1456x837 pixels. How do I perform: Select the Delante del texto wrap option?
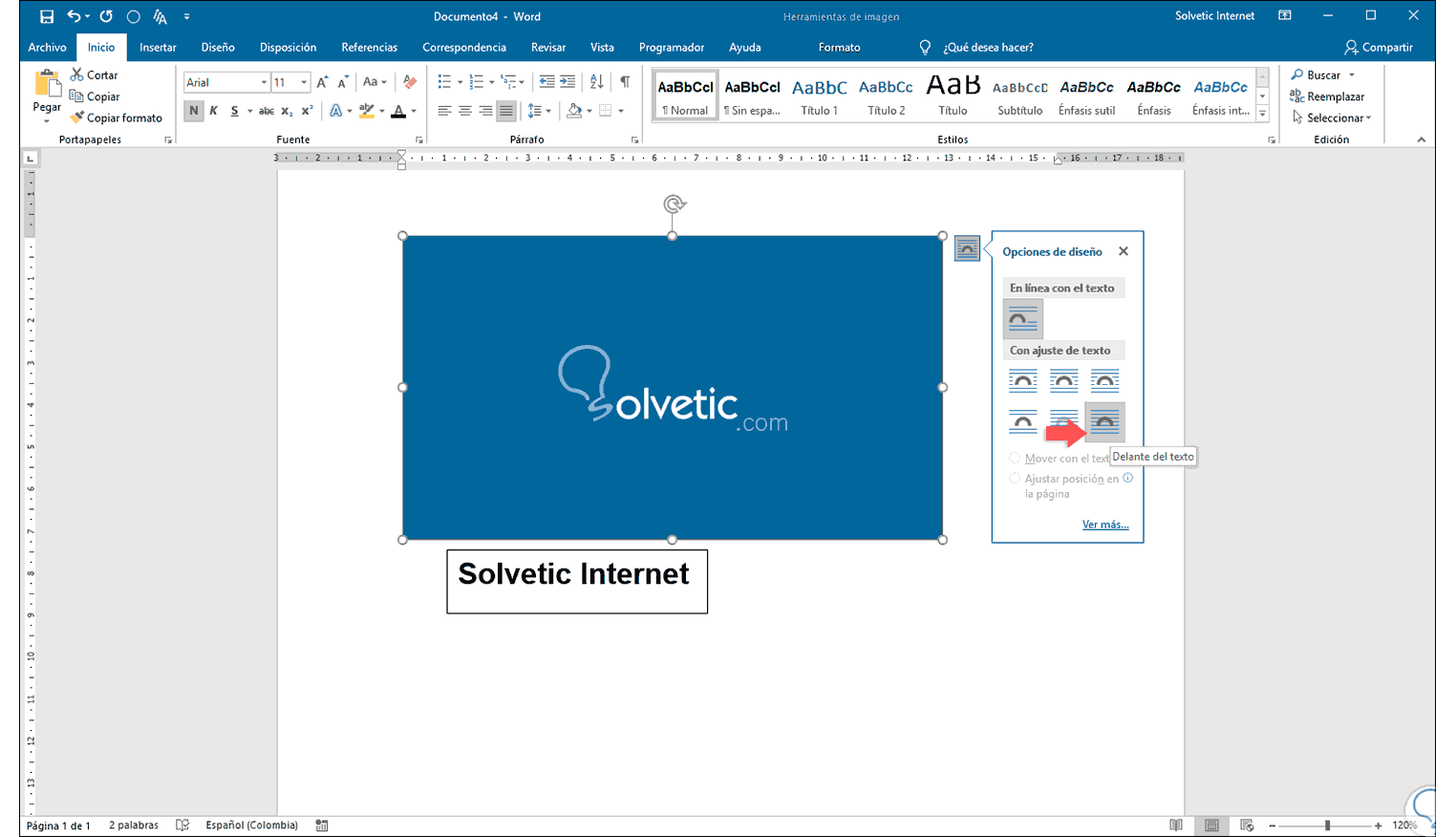coord(1104,422)
